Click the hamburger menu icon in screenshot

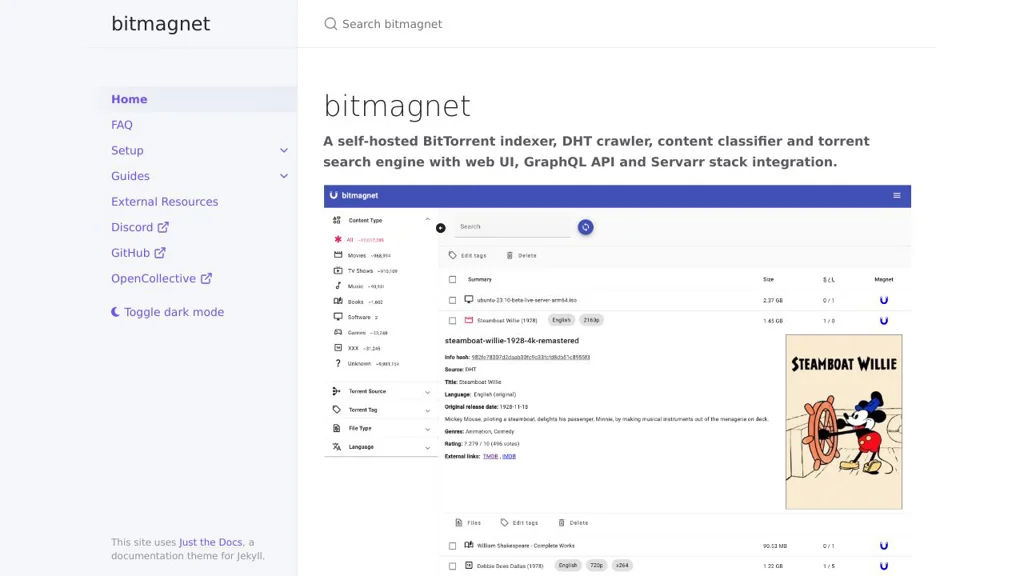coord(897,195)
